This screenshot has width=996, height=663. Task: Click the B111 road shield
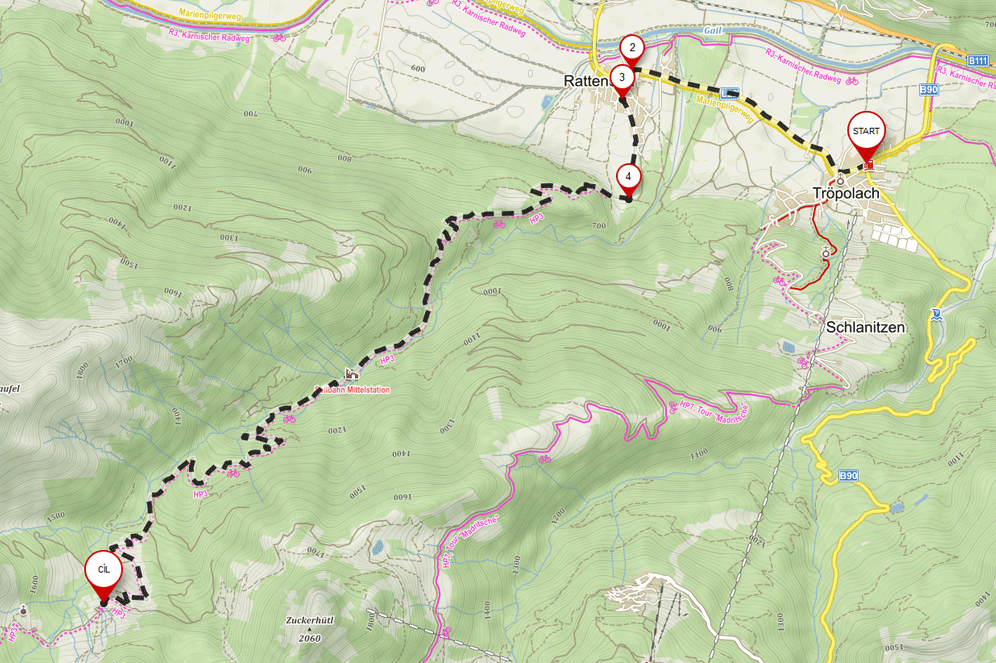point(978,60)
